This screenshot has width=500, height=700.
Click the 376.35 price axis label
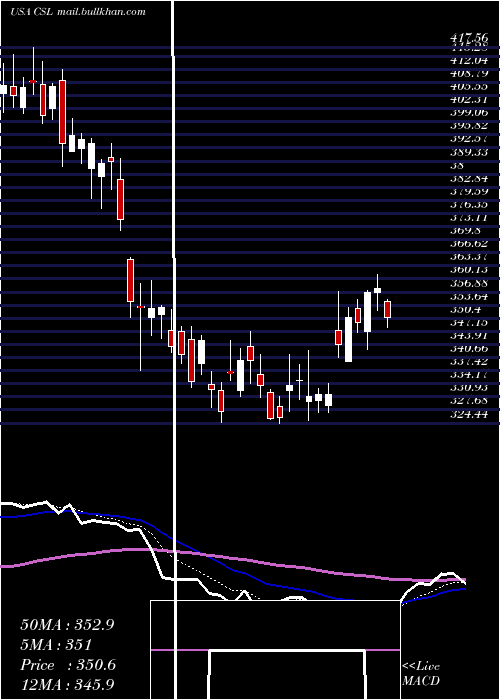[468, 205]
